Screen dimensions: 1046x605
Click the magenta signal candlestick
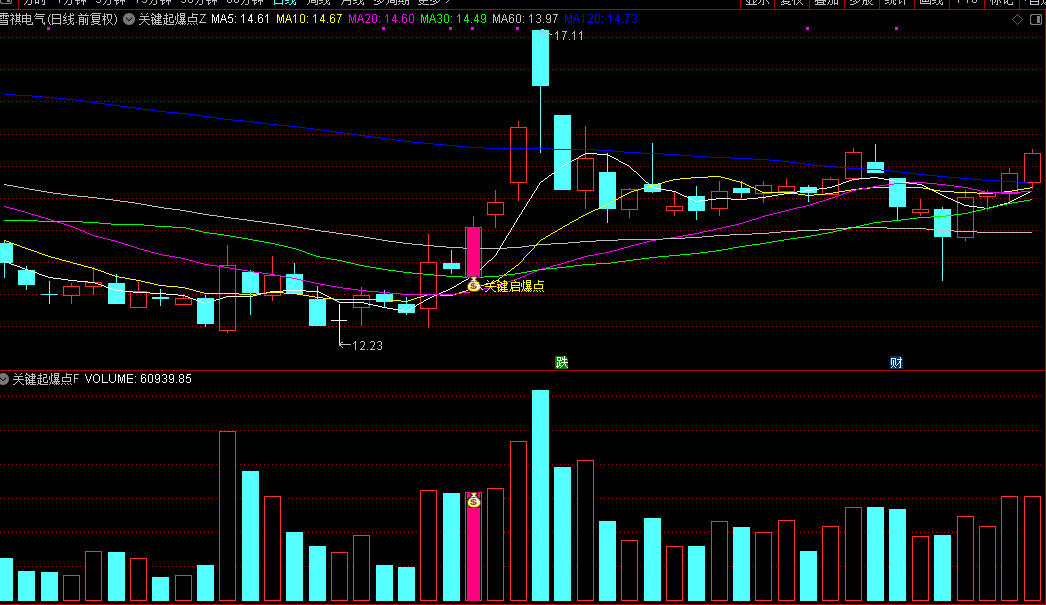474,252
